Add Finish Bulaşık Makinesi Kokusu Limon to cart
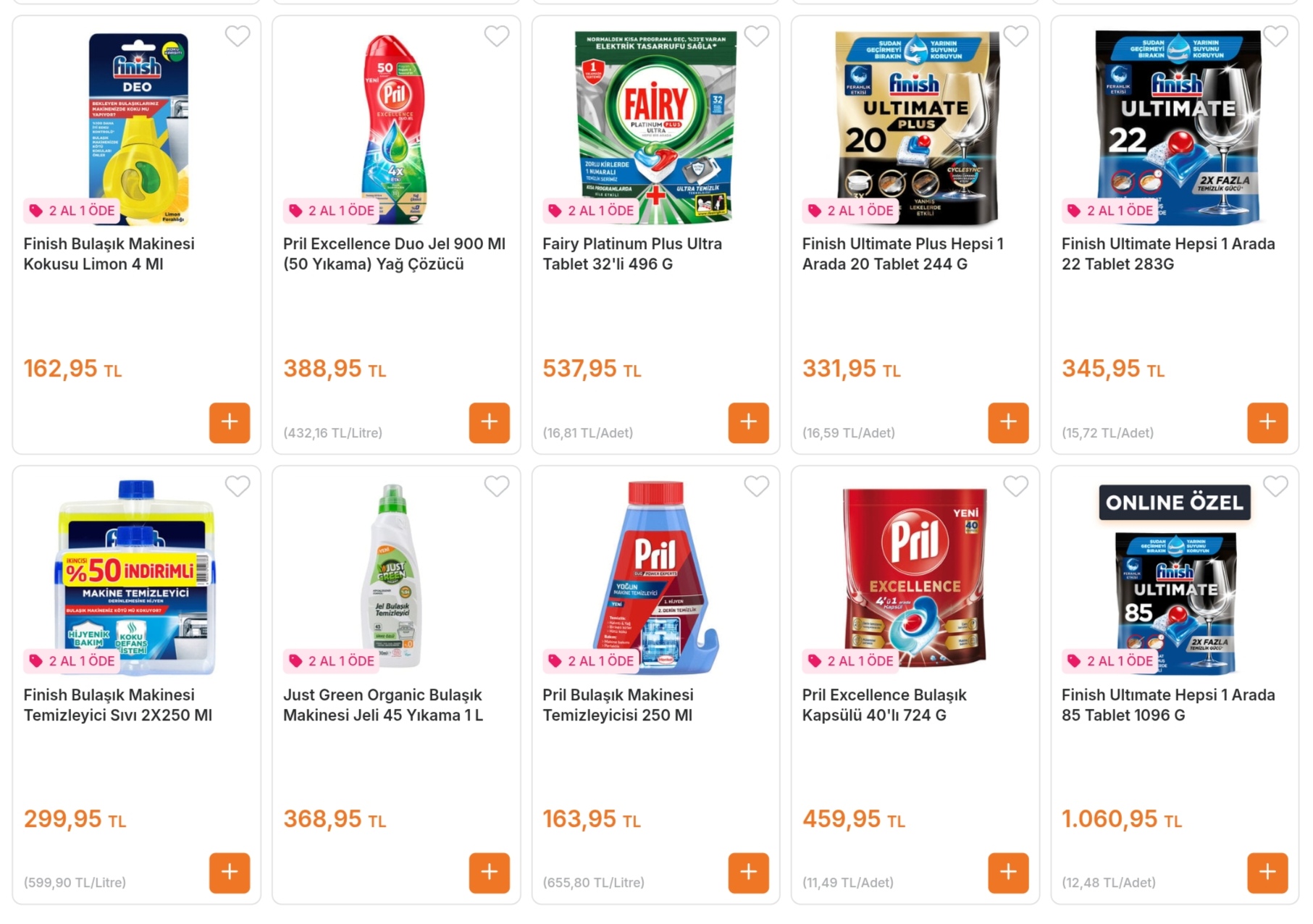This screenshot has width=1313, height=924. click(230, 422)
